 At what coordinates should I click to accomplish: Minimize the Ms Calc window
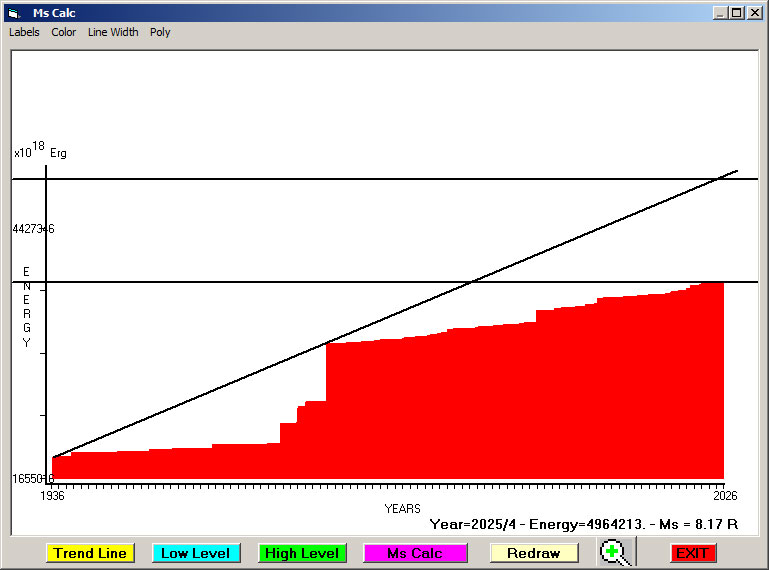pos(720,13)
